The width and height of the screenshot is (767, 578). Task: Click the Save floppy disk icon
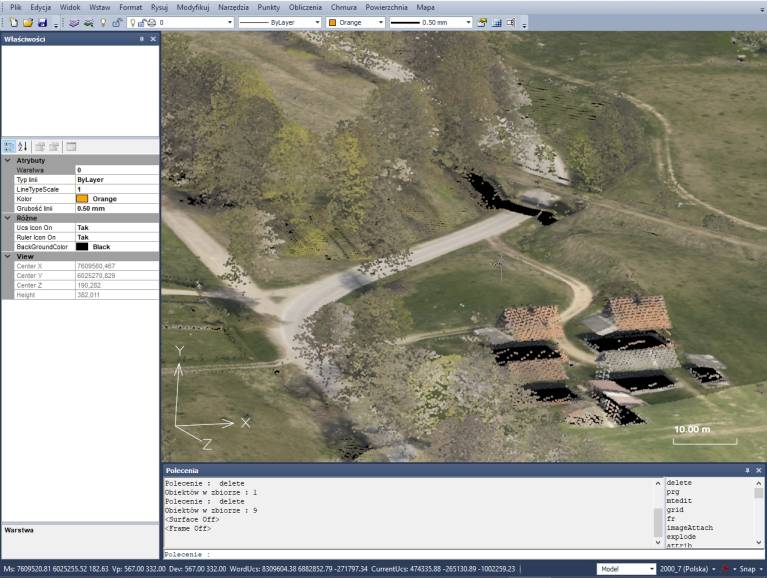pos(43,22)
